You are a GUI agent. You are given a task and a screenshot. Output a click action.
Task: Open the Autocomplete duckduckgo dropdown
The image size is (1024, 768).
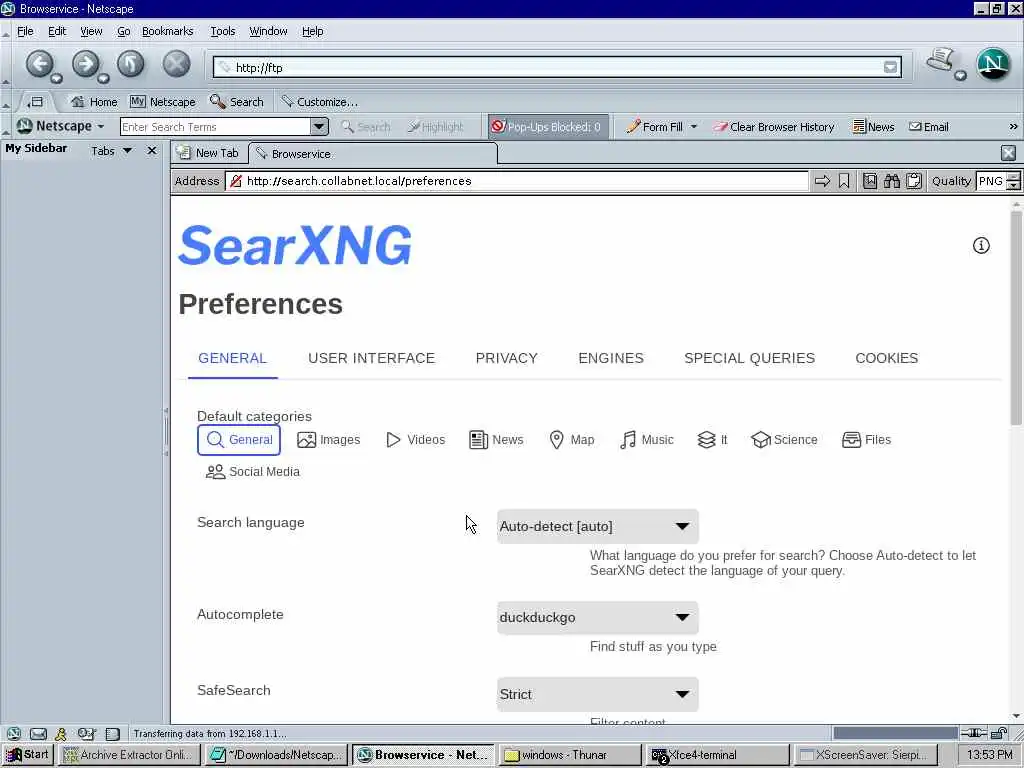pyautogui.click(x=598, y=617)
